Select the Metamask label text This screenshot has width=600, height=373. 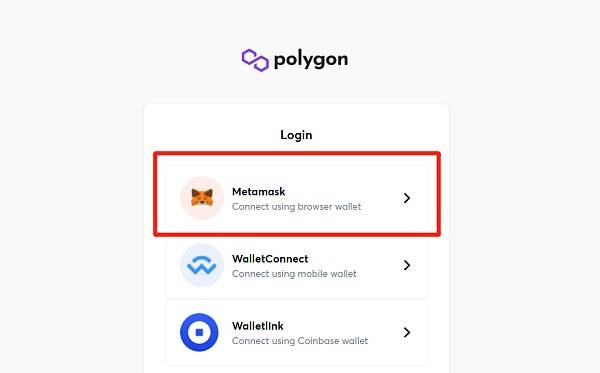point(259,191)
